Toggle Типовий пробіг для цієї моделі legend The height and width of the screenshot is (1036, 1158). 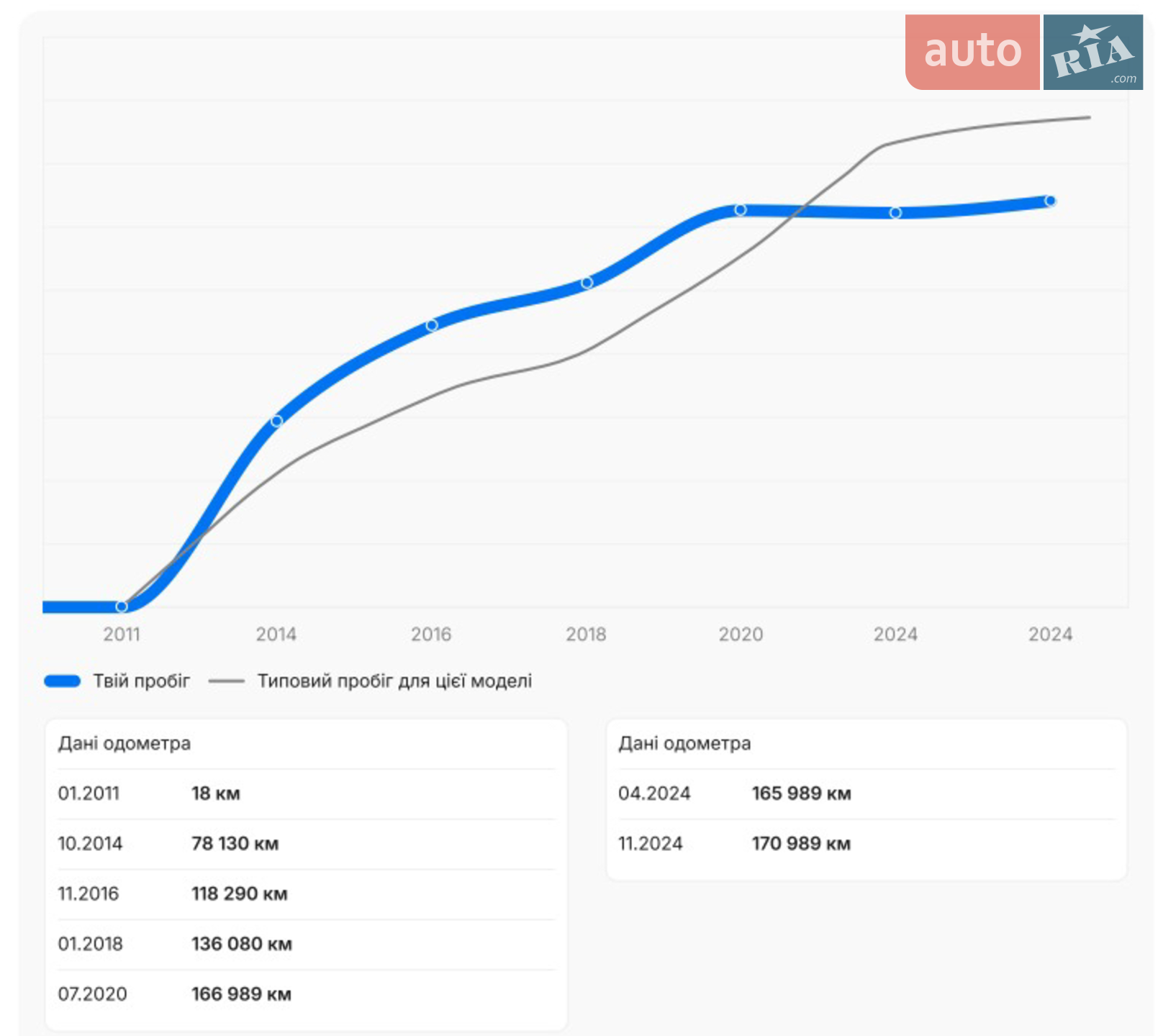[x=371, y=681]
